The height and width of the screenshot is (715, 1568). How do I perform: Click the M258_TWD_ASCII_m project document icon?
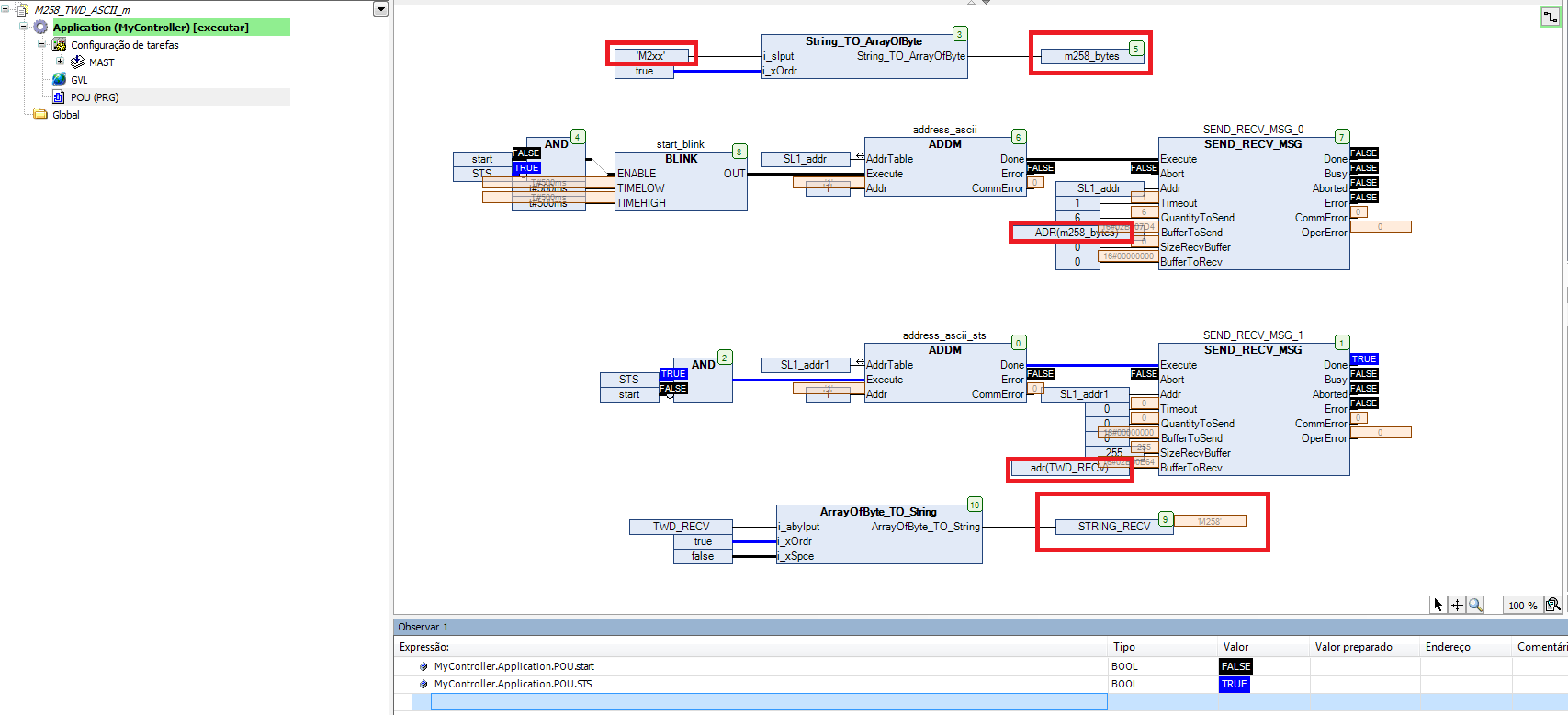point(23,10)
